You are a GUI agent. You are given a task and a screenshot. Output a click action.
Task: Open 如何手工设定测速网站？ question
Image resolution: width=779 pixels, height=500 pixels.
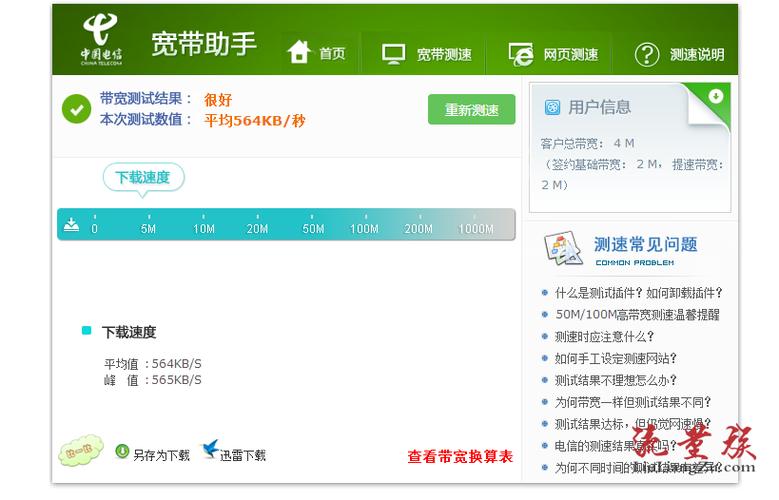(616, 358)
